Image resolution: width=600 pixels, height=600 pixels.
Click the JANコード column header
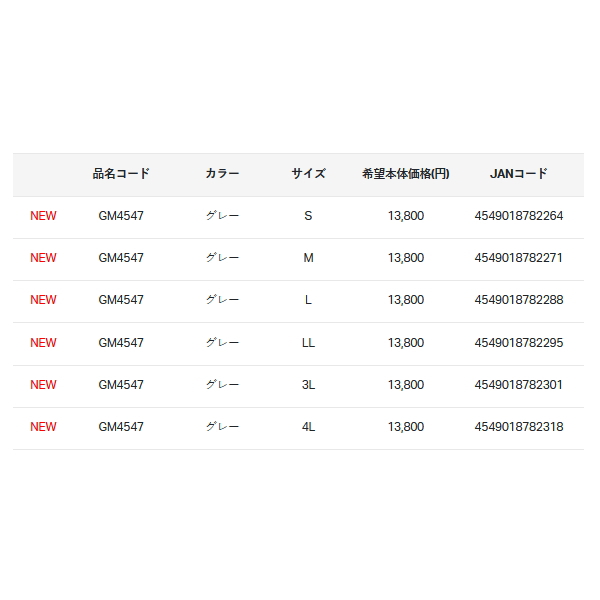(518, 174)
